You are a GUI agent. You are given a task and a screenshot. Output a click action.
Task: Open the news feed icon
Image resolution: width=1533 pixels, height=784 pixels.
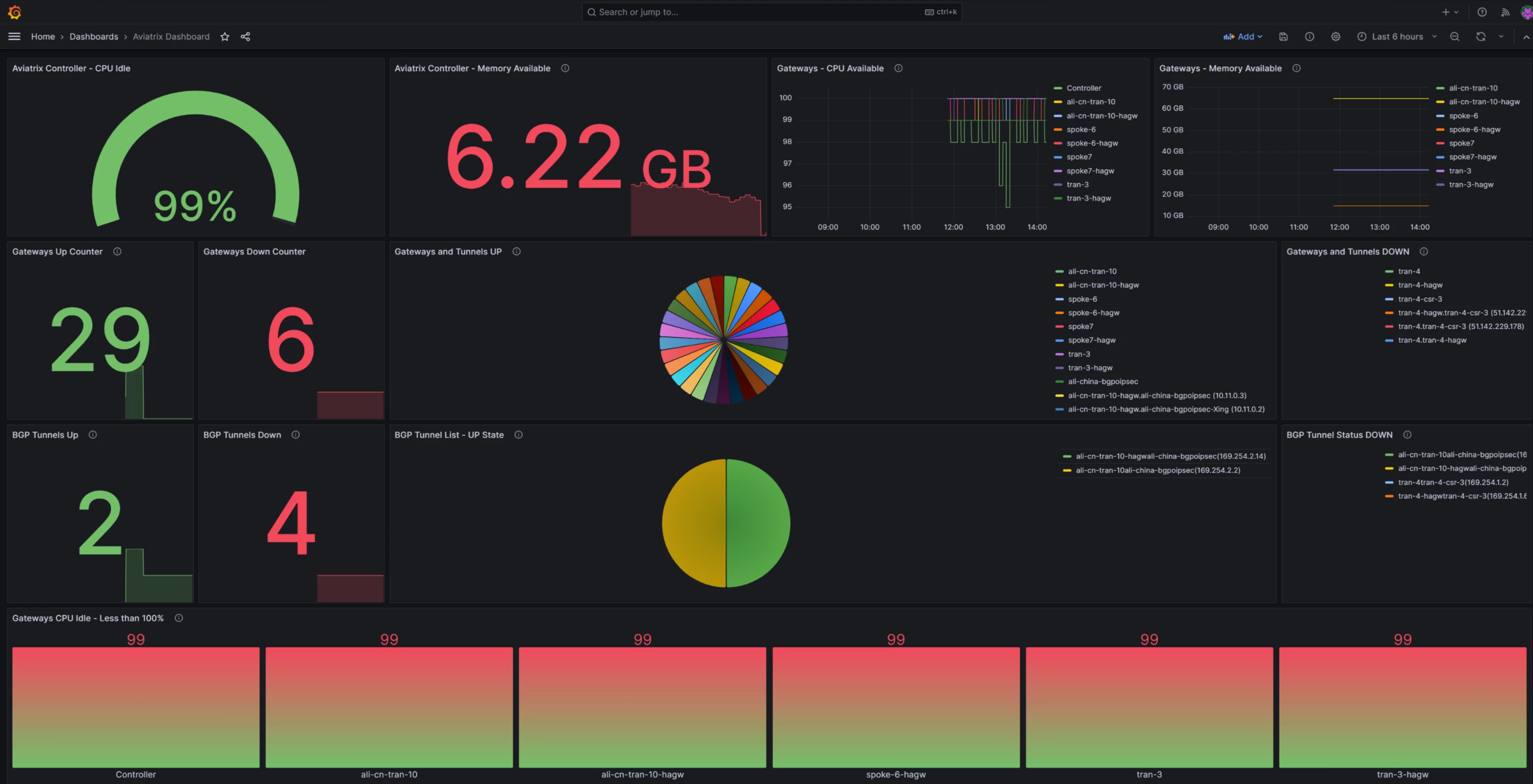pyautogui.click(x=1506, y=12)
